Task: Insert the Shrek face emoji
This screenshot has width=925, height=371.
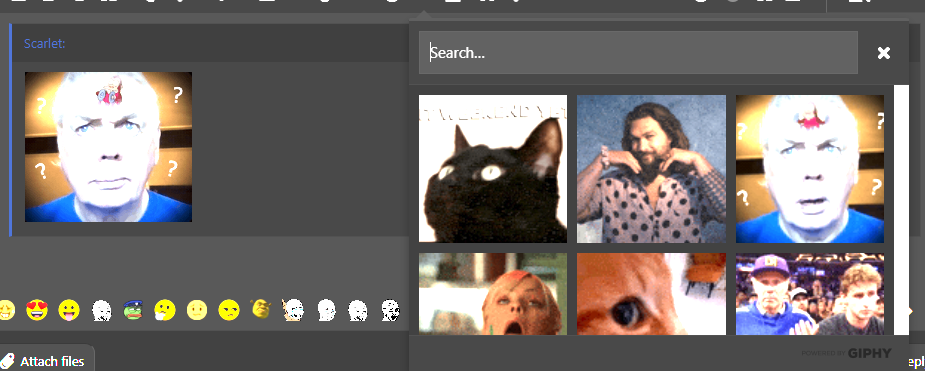Action: click(x=261, y=309)
